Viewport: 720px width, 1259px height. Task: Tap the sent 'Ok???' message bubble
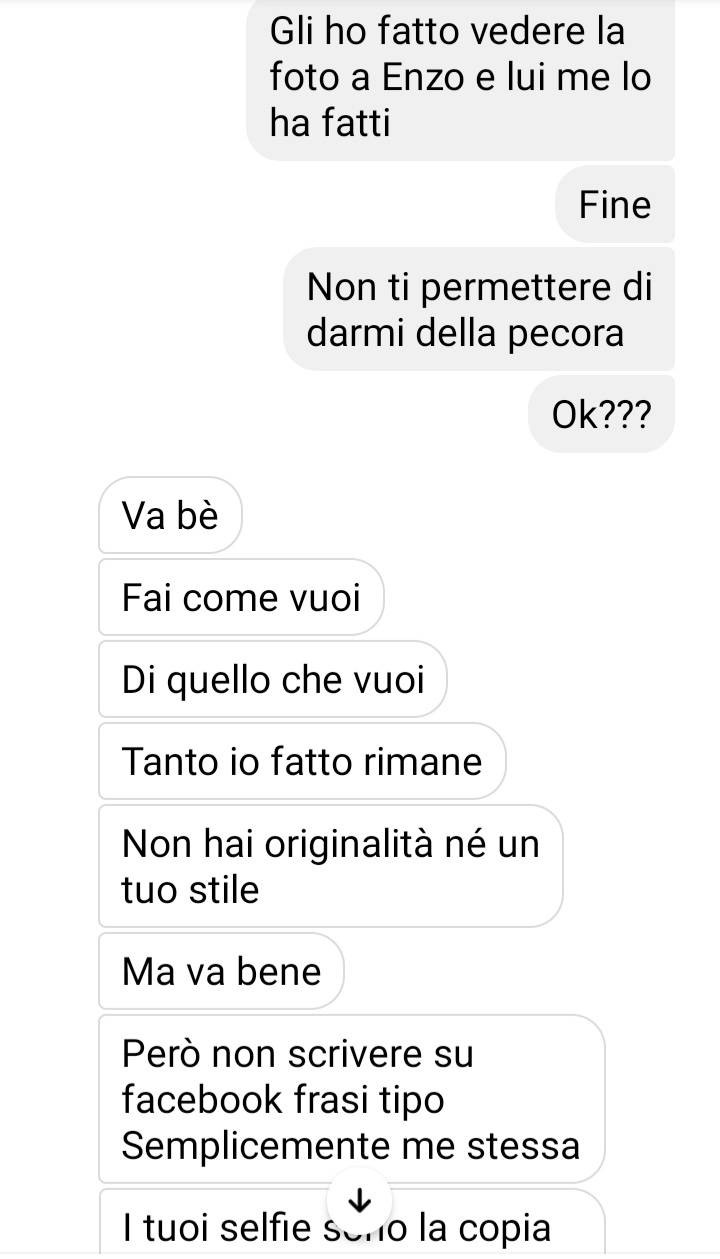pos(601,414)
